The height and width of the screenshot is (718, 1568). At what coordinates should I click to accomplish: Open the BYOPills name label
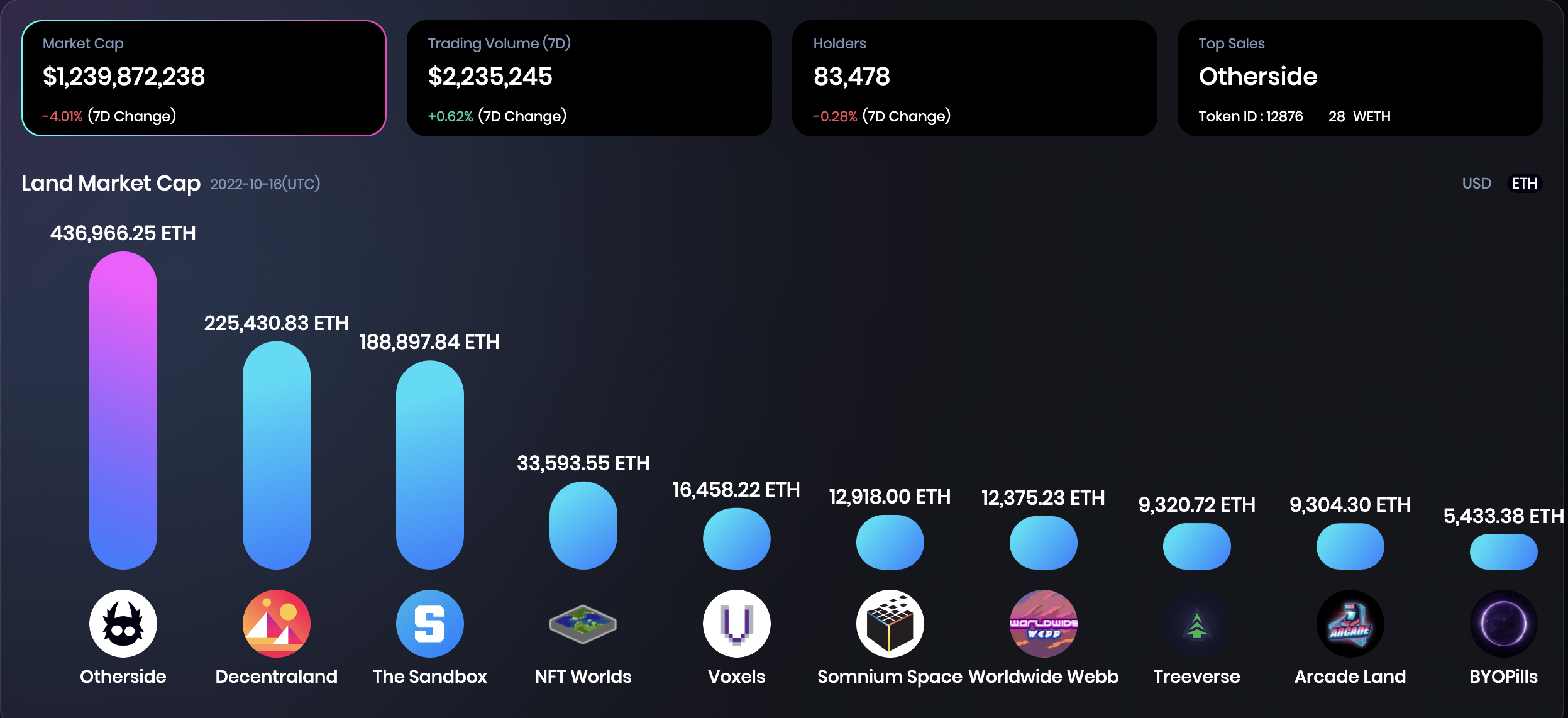(1504, 677)
